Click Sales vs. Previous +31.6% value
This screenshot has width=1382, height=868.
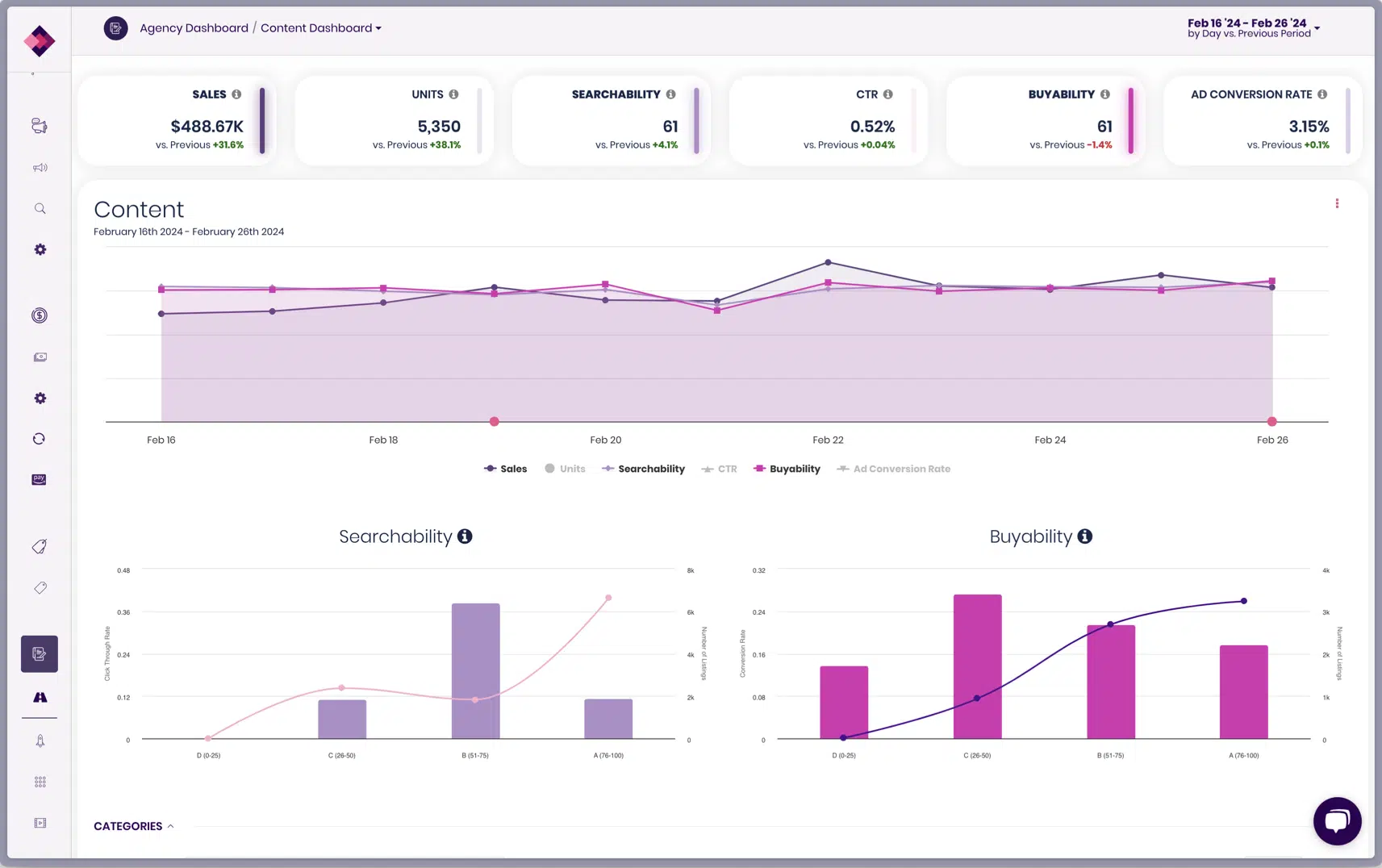[228, 145]
